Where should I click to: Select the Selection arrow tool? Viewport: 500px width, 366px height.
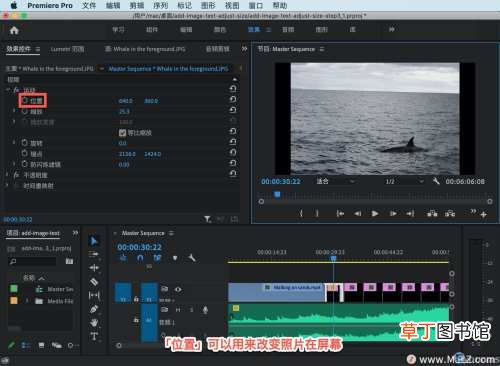(x=94, y=240)
